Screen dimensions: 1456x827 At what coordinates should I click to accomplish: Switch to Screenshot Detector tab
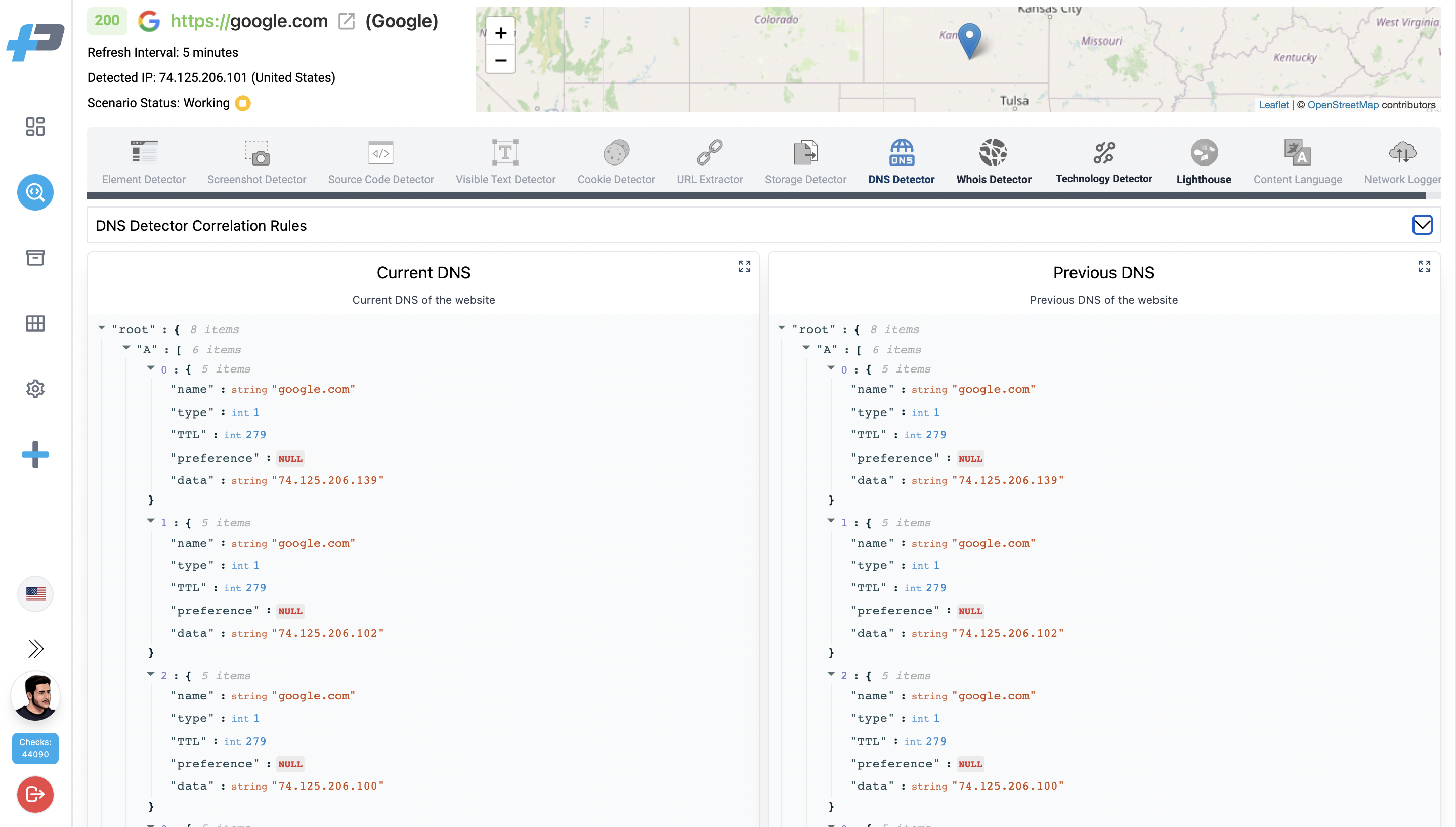(x=256, y=162)
